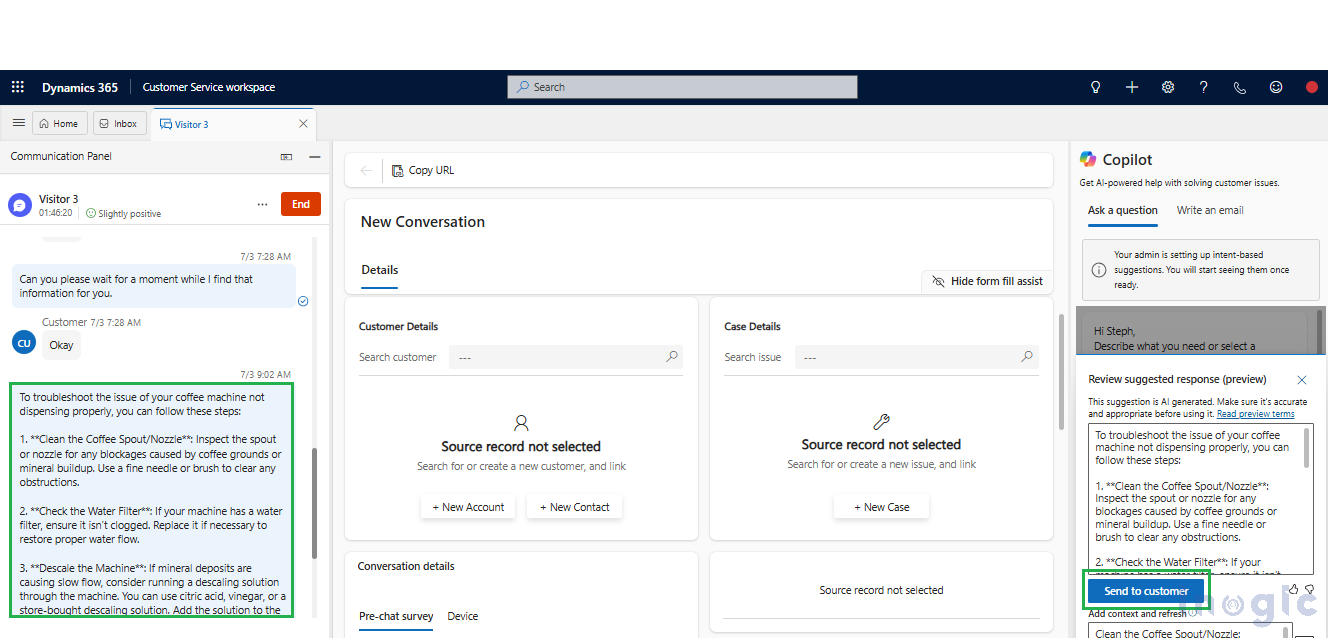The image size is (1328, 638).
Task: Click the back arrow beside Copy URL
Action: [x=366, y=171]
